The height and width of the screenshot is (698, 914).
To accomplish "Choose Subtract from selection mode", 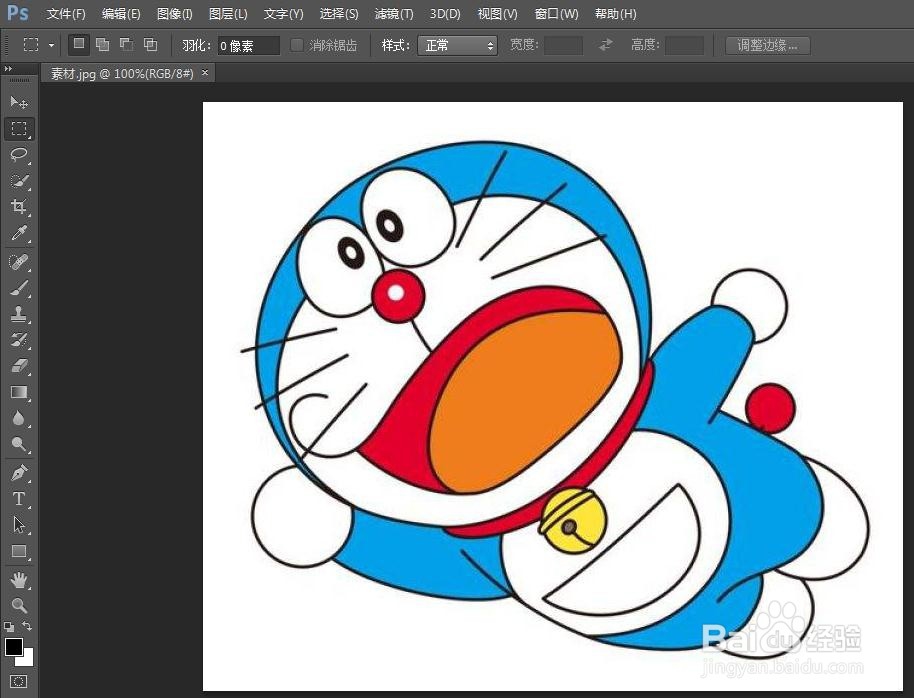I will point(126,44).
